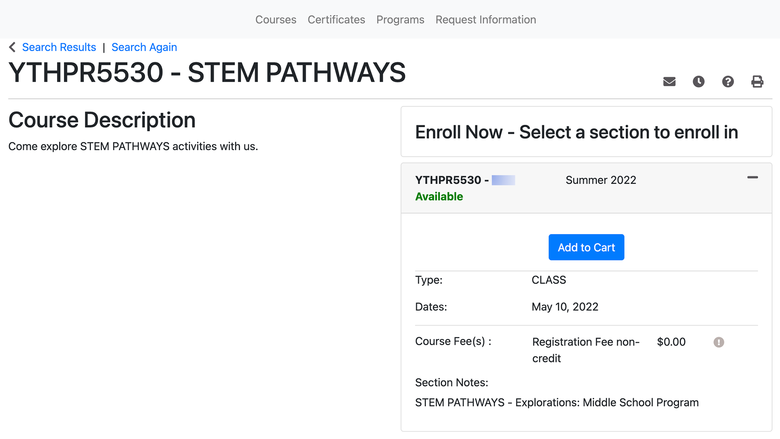Click the Enroll Now section heading

click(577, 132)
